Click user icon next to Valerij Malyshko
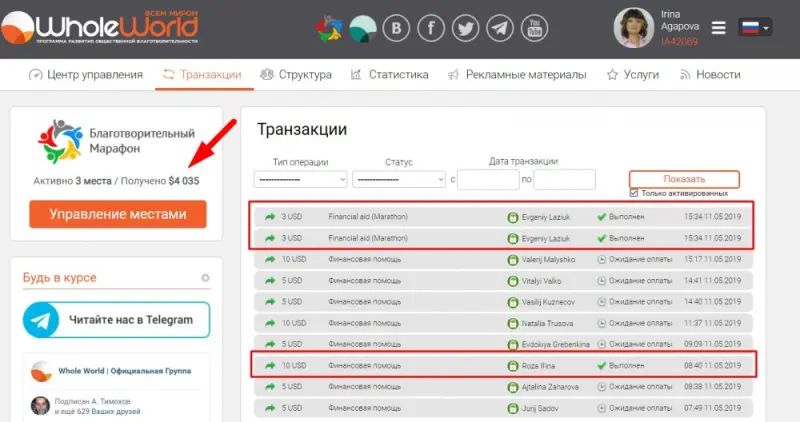This screenshot has height=422, width=800. coord(513,260)
